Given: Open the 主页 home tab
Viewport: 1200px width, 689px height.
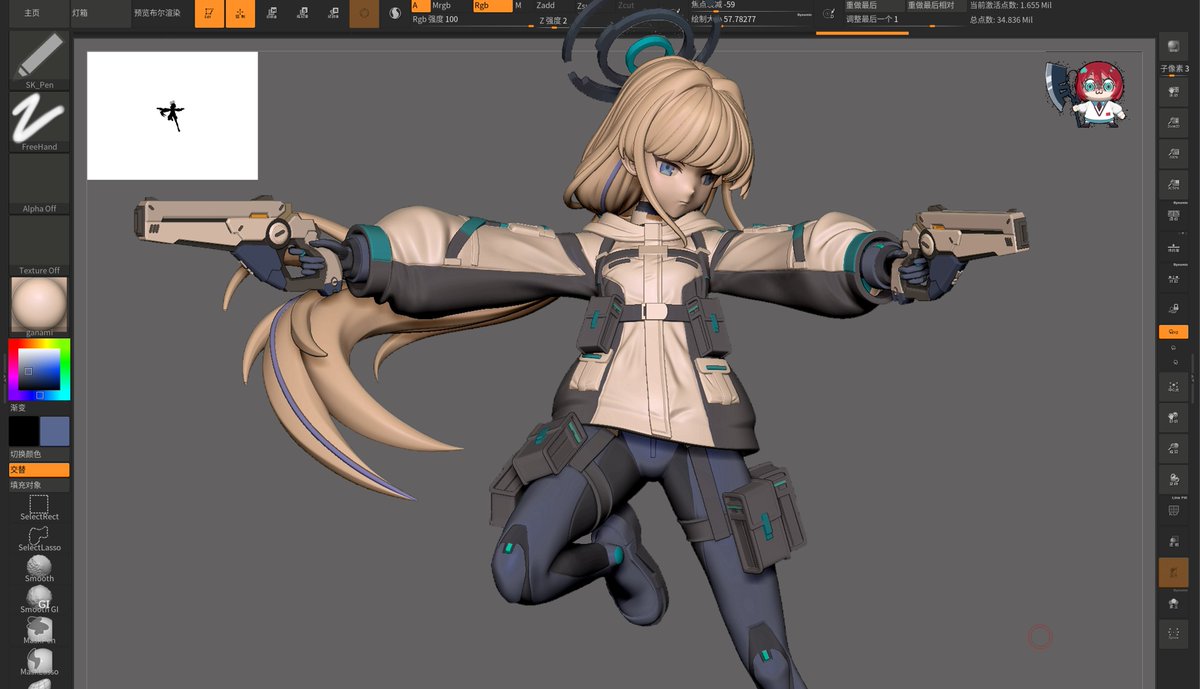Looking at the screenshot, I should tap(37, 13).
